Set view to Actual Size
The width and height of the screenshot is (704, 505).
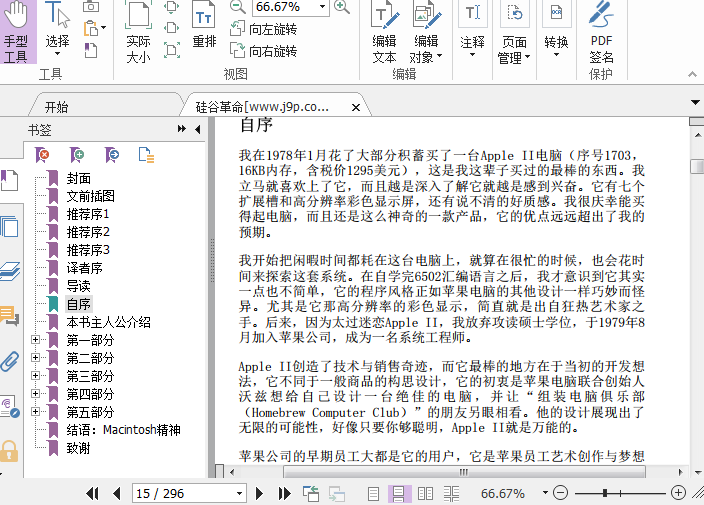138,32
